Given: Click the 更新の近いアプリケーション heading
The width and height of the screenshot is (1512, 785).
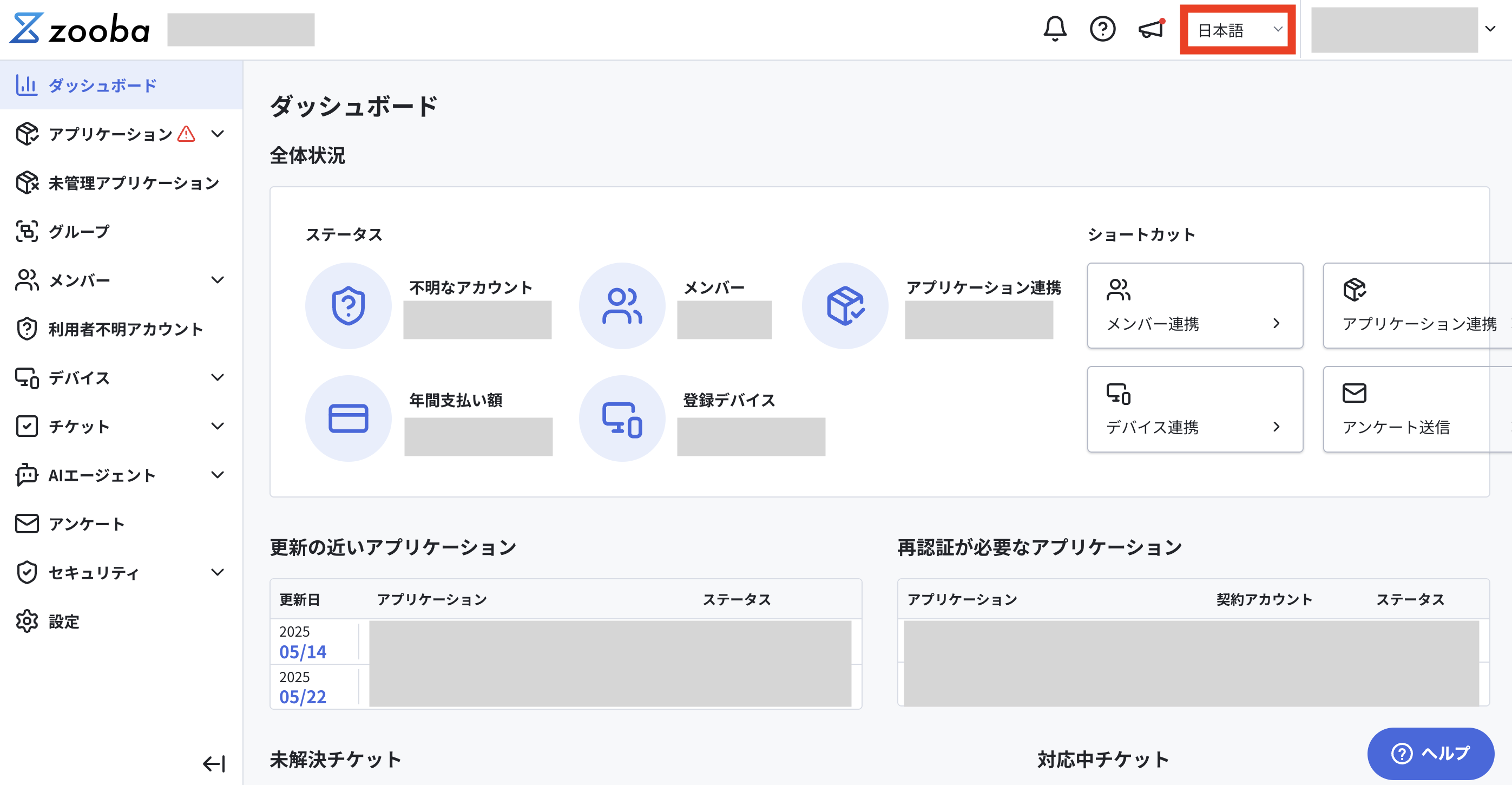Looking at the screenshot, I should [393, 547].
